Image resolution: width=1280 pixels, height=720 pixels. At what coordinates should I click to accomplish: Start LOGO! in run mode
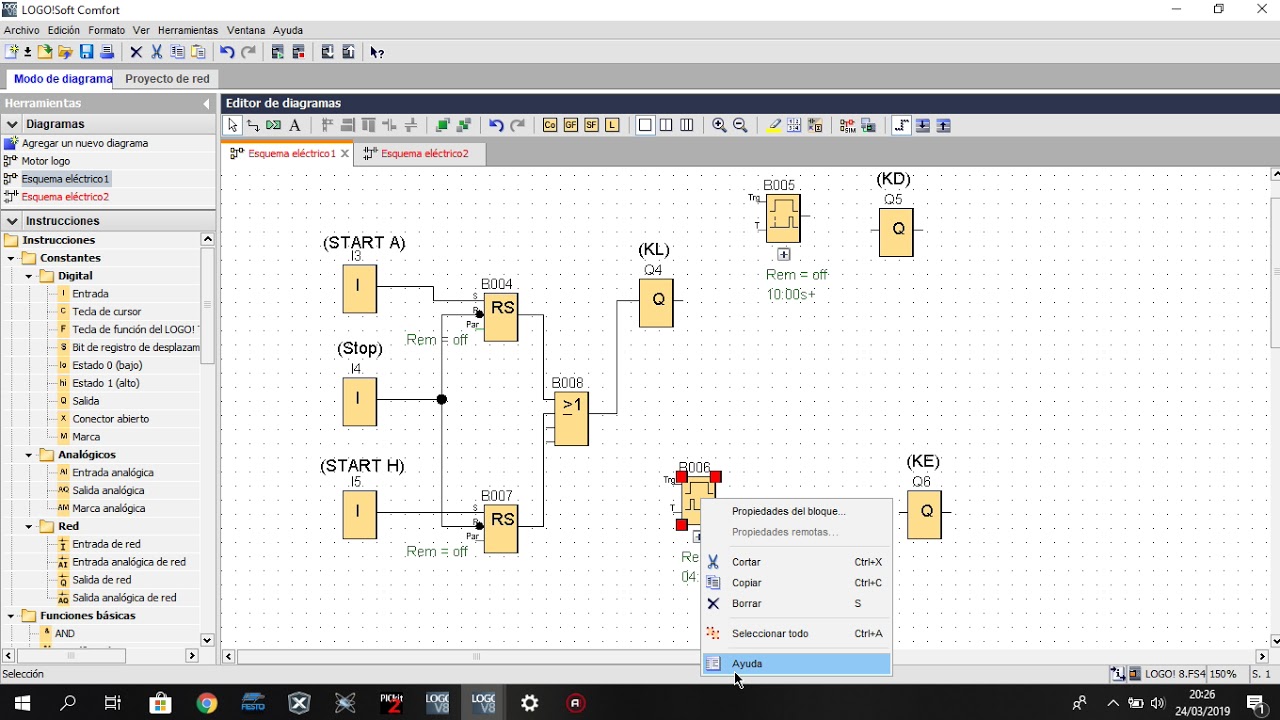277,52
